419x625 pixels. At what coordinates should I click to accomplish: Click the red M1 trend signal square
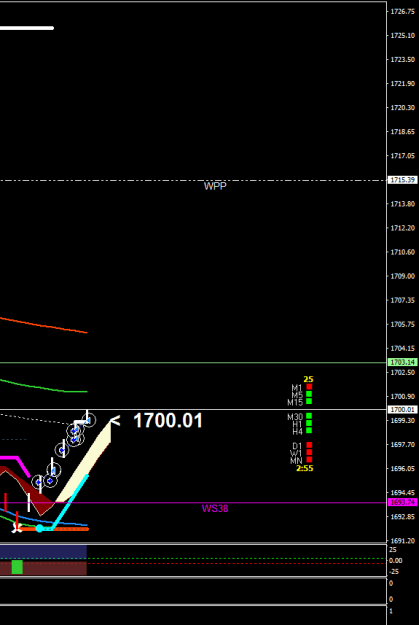point(309,387)
